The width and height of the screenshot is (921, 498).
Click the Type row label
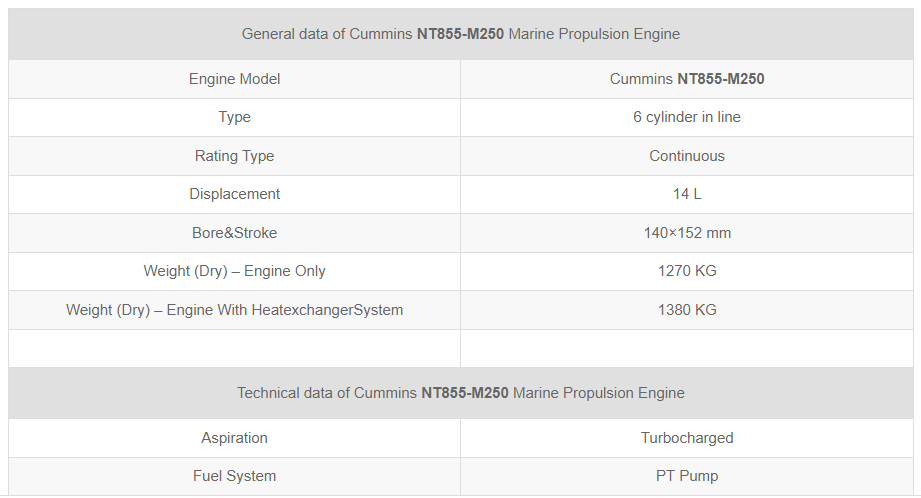pos(234,117)
